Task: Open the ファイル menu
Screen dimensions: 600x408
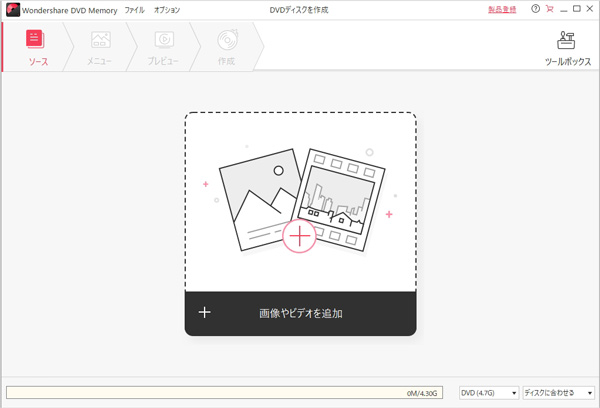Action: coord(134,9)
